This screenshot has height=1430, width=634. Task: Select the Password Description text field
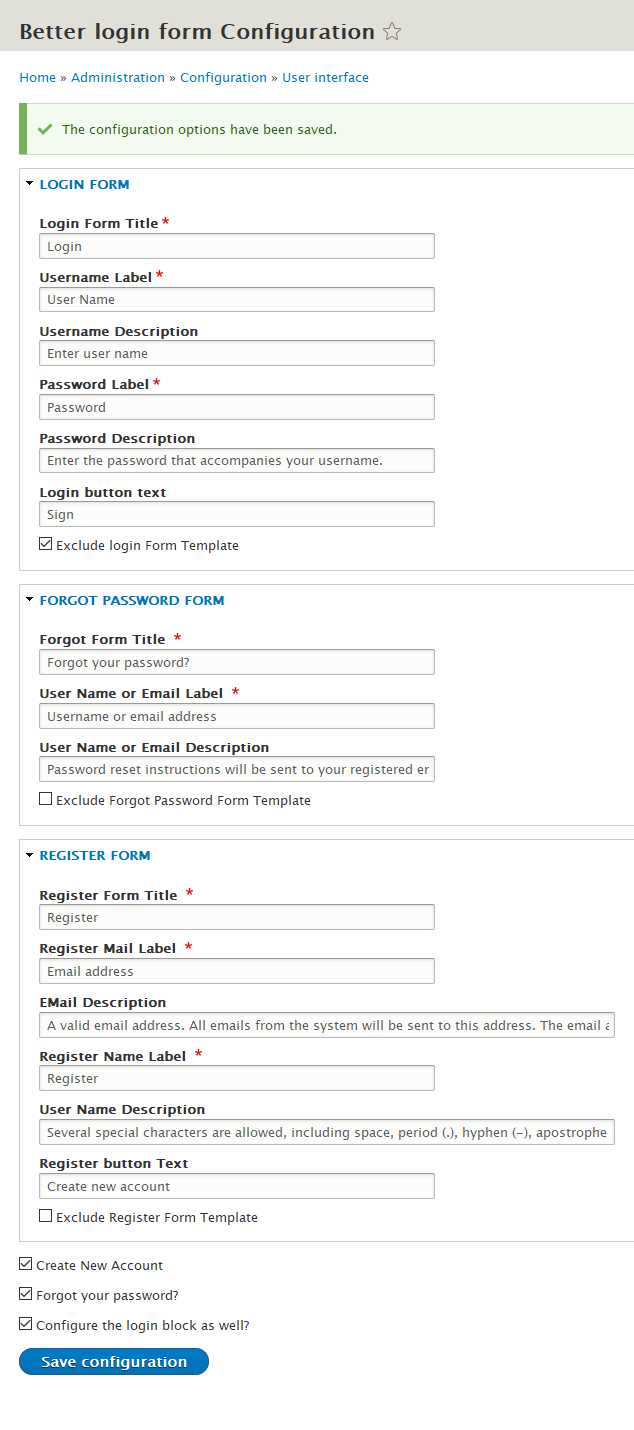click(237, 460)
